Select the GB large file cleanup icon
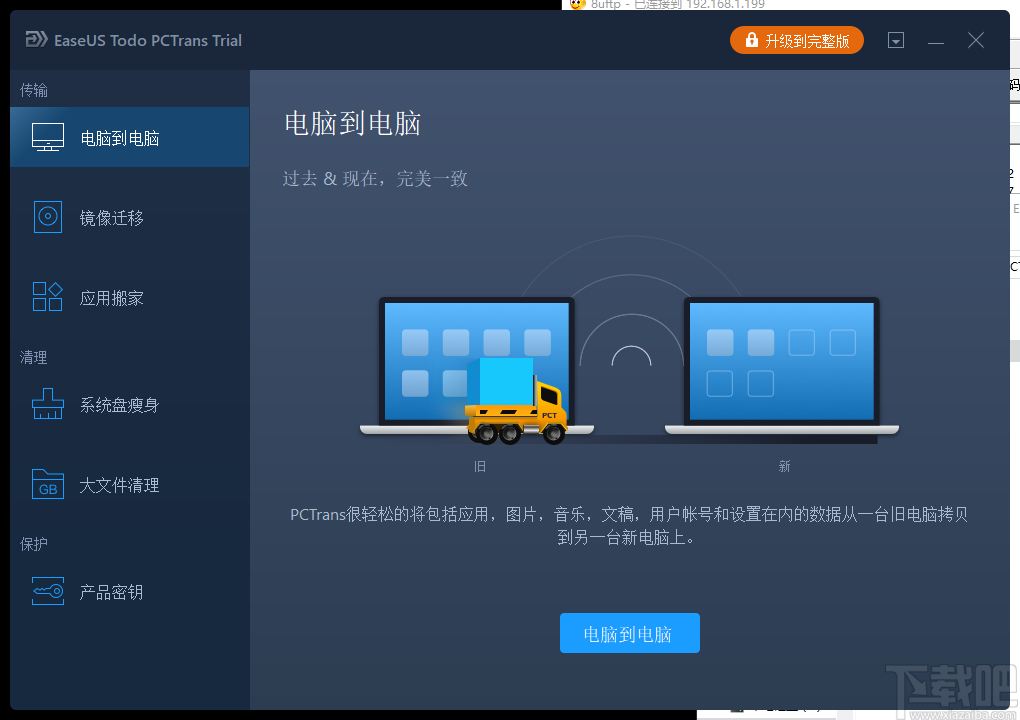 [46, 484]
